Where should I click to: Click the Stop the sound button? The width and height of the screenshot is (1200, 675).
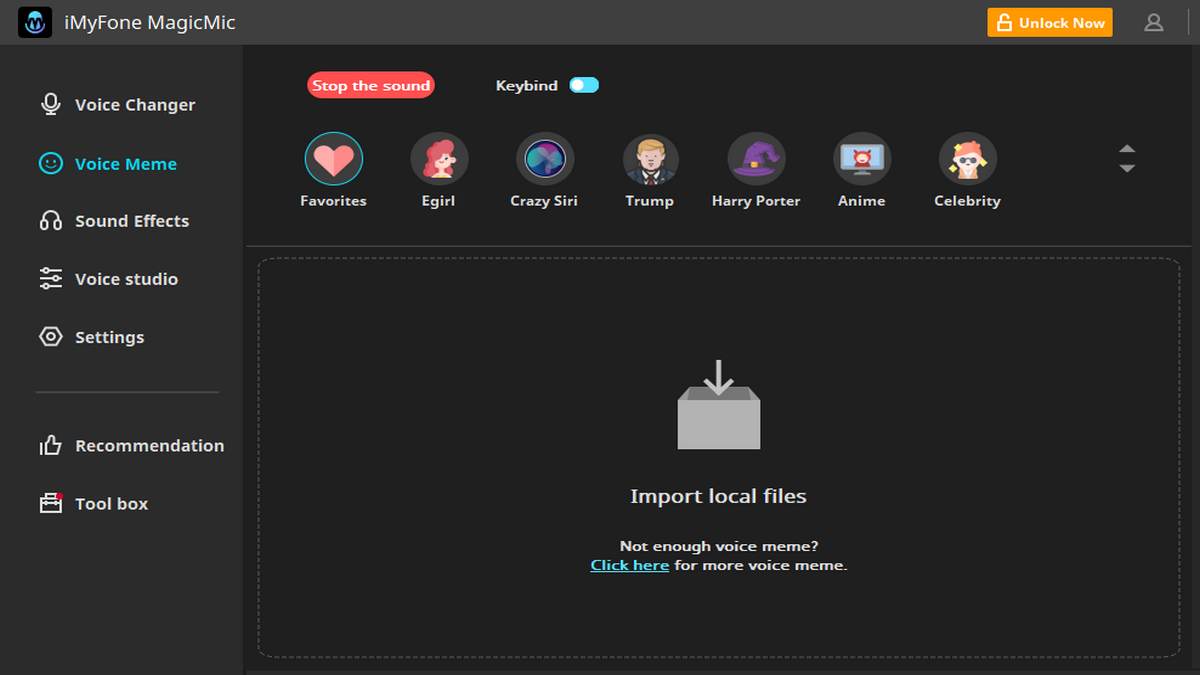point(371,85)
